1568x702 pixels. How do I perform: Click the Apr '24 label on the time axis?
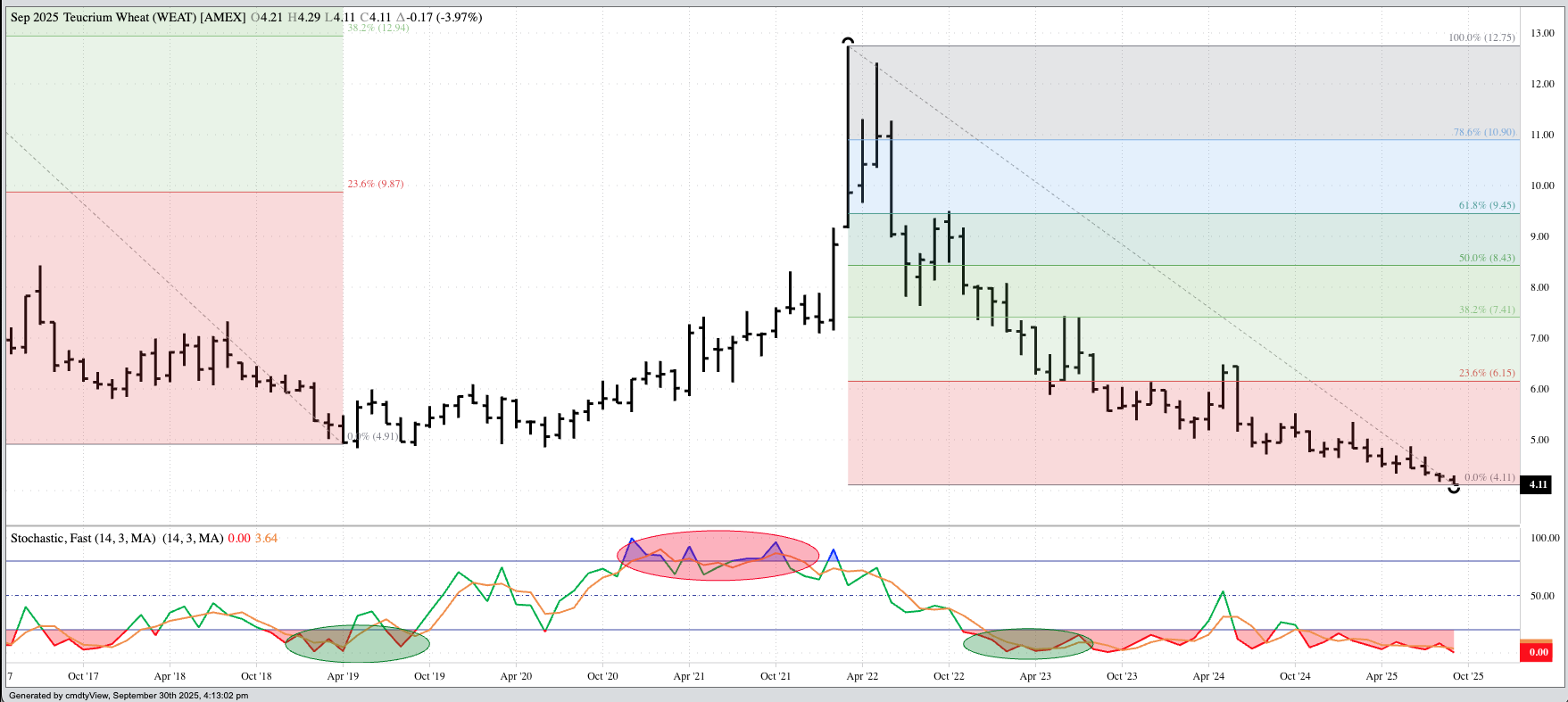[1208, 676]
